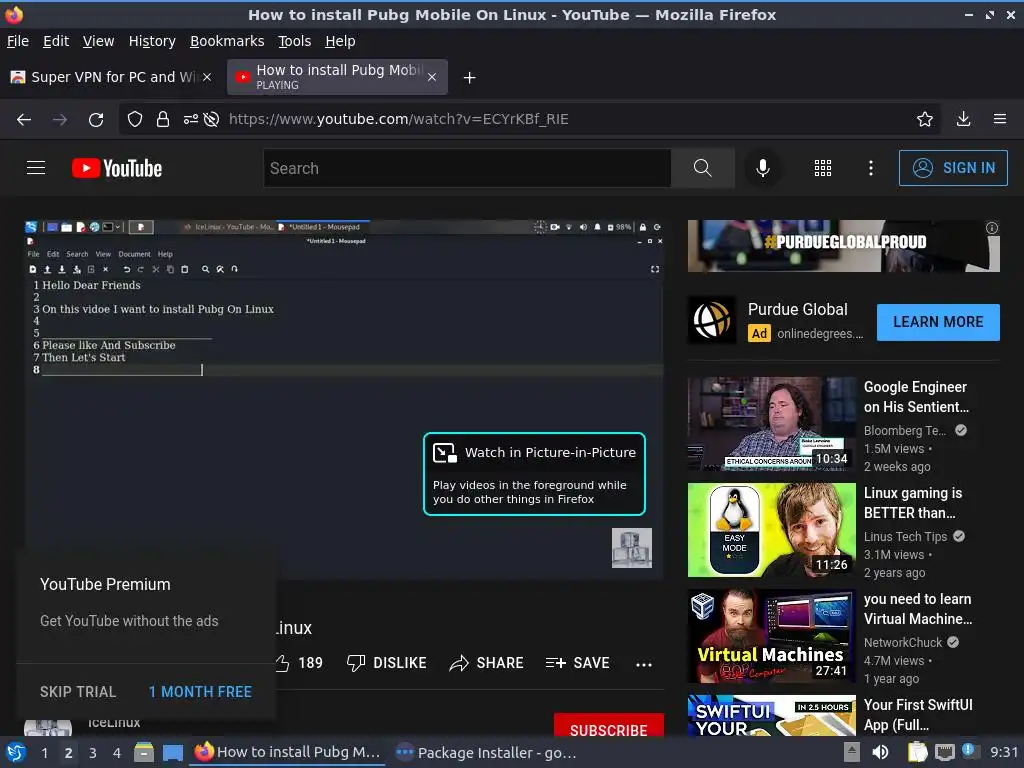1024x768 pixels.
Task: Open the History menu
Action: pos(152,41)
